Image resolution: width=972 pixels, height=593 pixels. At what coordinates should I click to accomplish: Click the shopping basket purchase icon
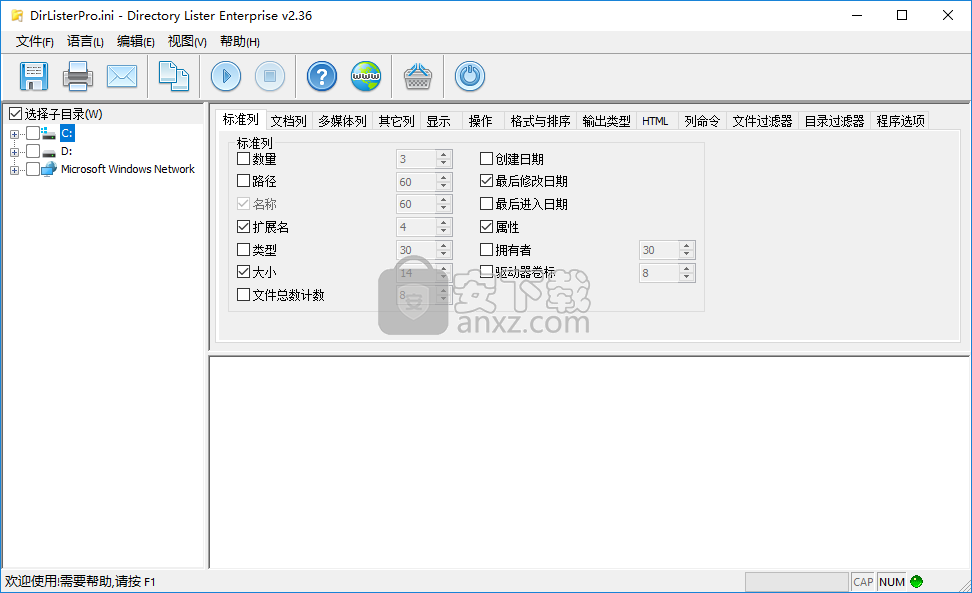click(417, 76)
